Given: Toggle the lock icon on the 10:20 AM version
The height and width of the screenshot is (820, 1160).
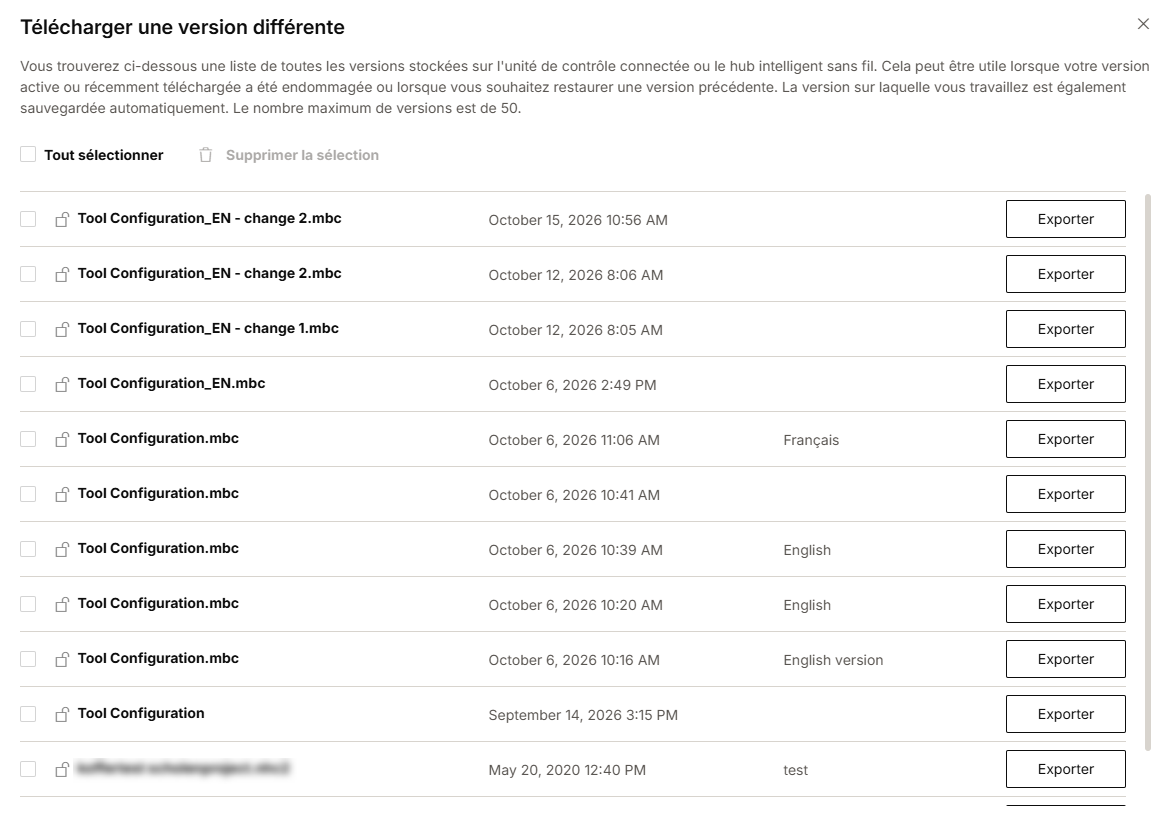Looking at the screenshot, I should (62, 604).
